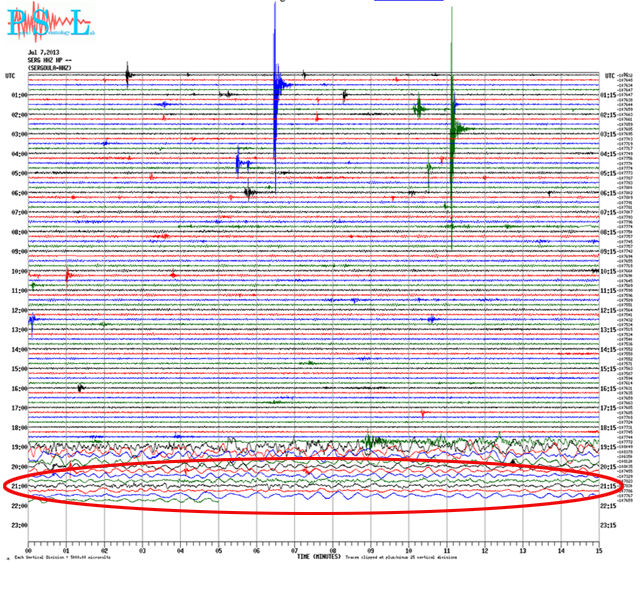Image resolution: width=640 pixels, height=600 pixels.
Task: Click the 21:00 hour label on left axis
Action: pyautogui.click(x=17, y=486)
